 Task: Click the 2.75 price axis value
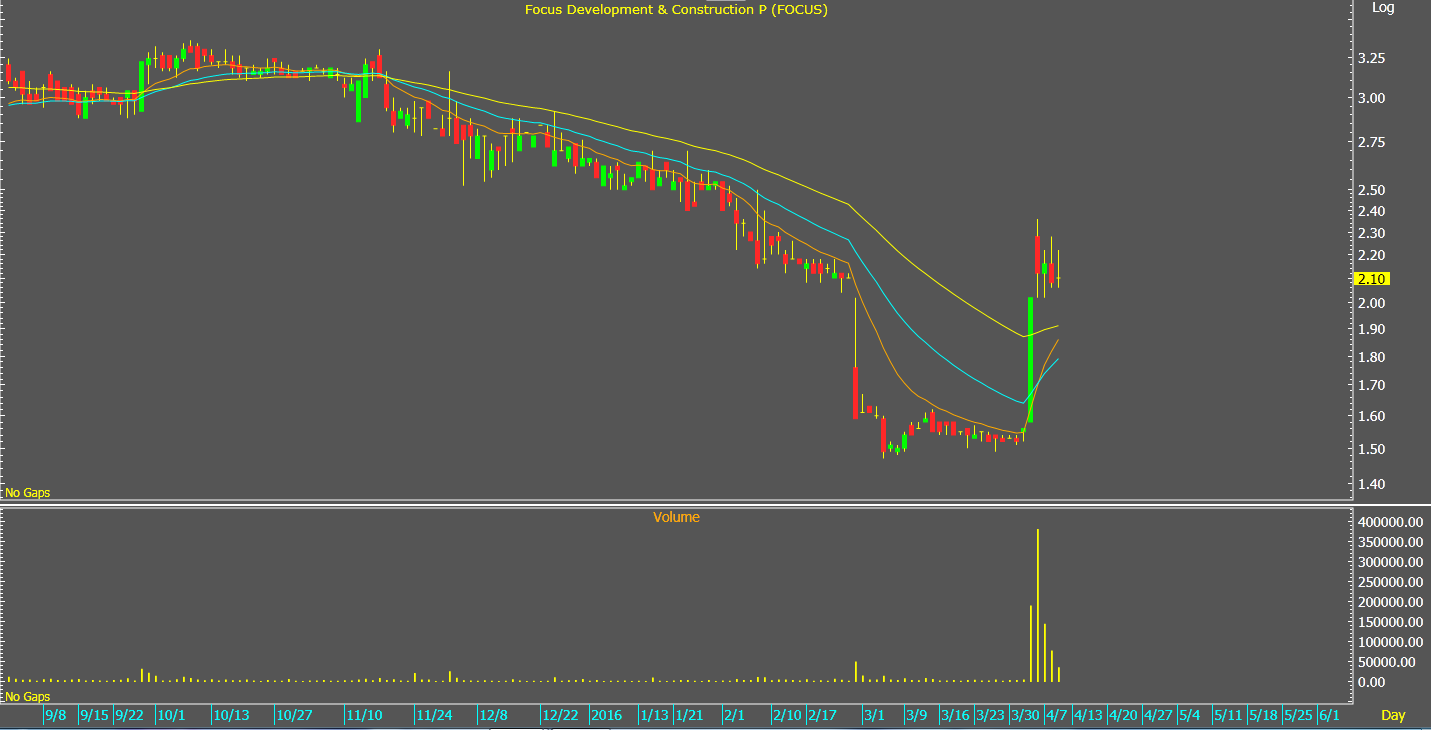1370,143
